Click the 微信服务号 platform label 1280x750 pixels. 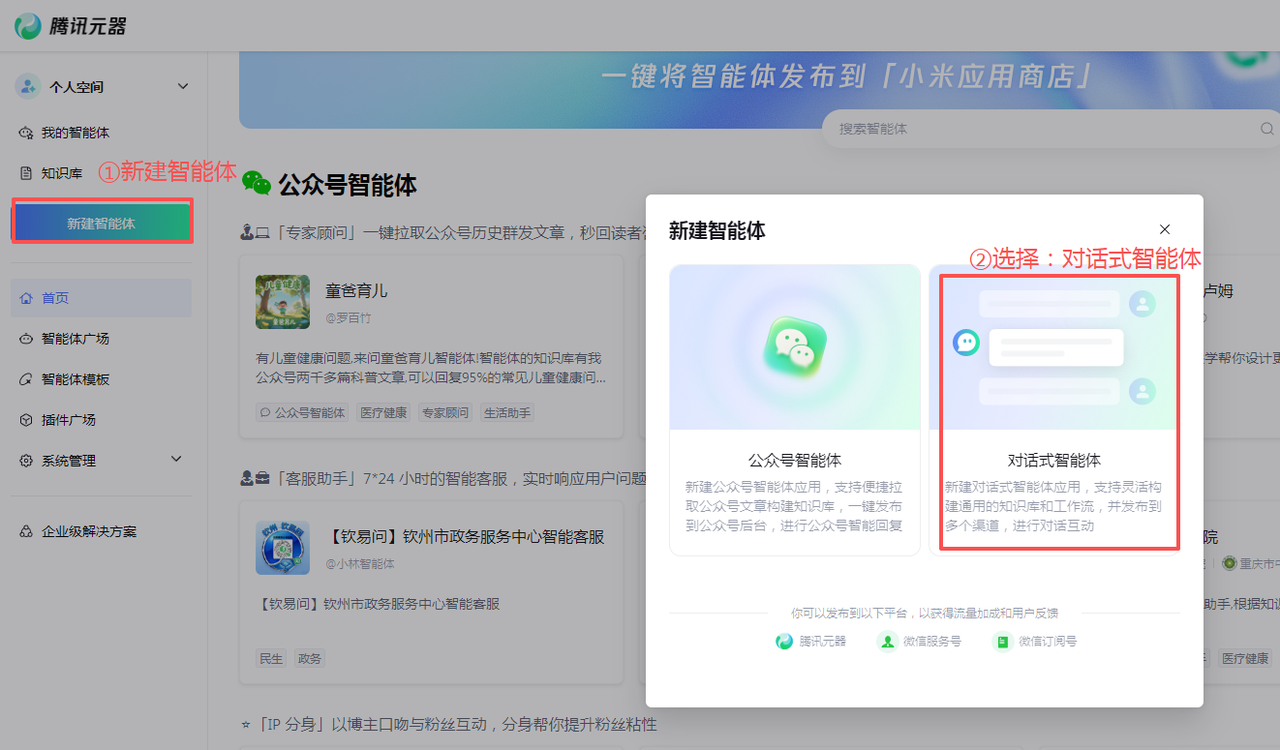(932, 642)
